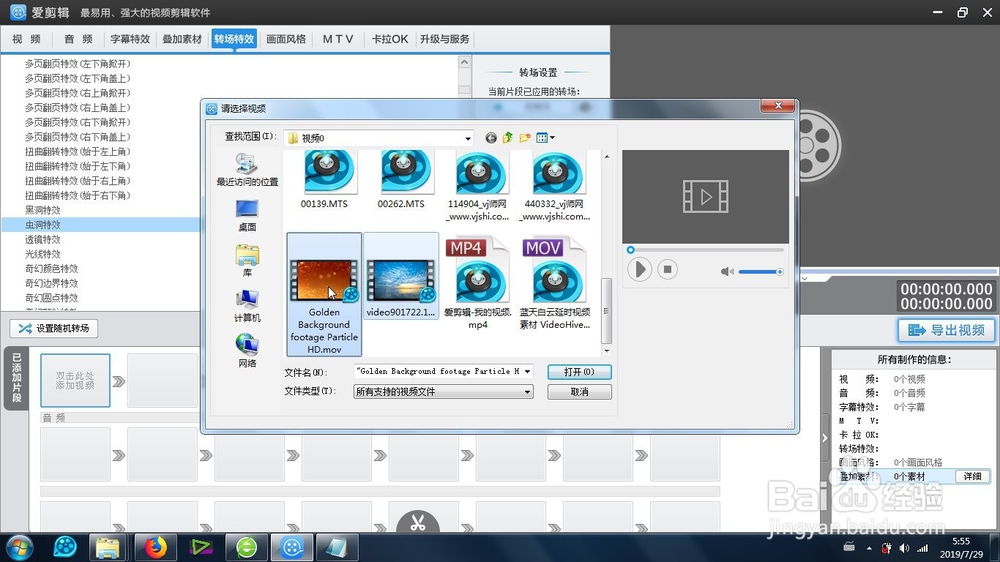1000x562 pixels.
Task: Open Libraries in dialog sidebar
Action: tap(247, 261)
